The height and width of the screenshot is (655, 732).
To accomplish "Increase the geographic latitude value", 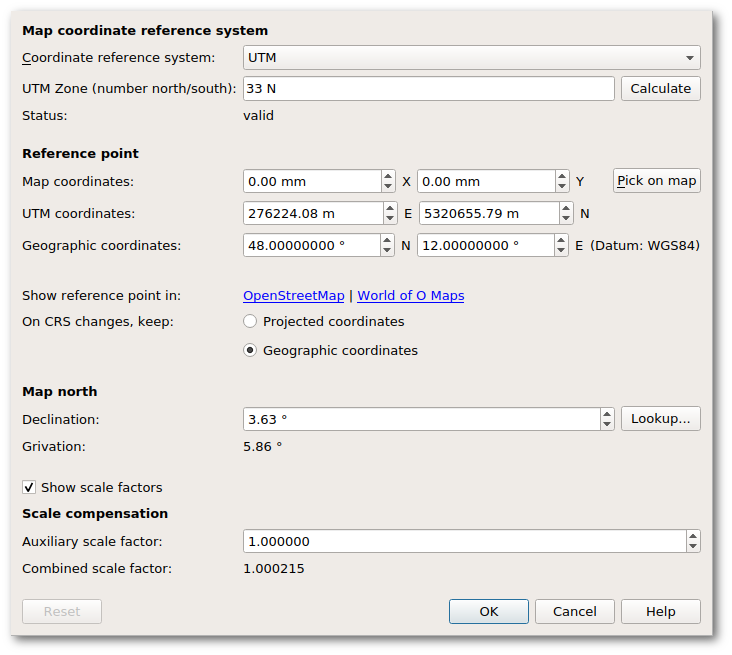I will [387, 240].
